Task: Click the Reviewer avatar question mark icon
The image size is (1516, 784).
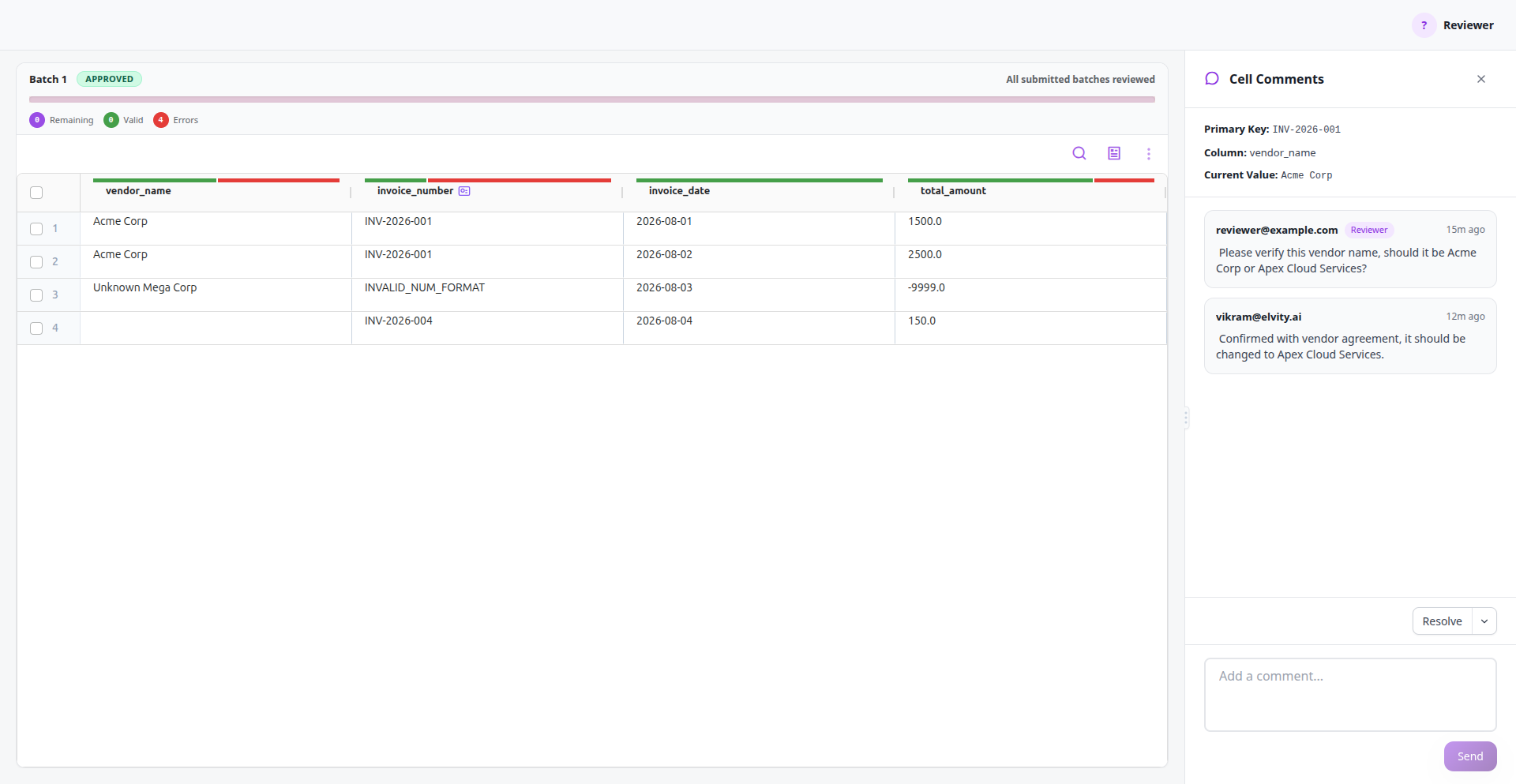Action: click(x=1424, y=25)
